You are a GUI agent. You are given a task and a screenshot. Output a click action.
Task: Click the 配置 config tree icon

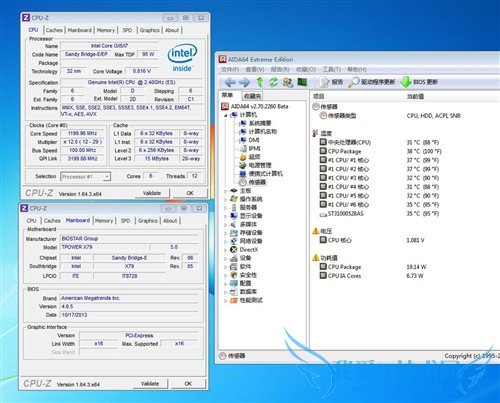(234, 283)
